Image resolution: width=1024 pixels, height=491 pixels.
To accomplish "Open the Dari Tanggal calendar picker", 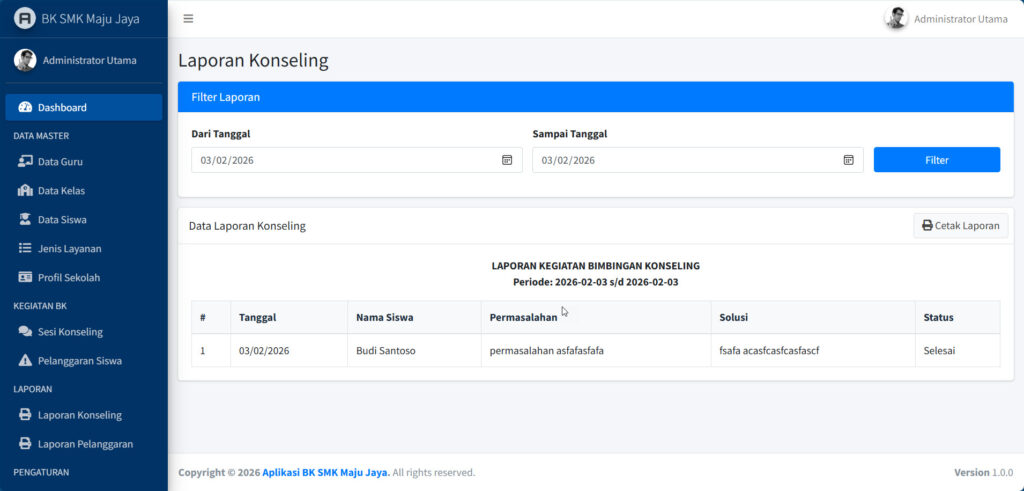I will (x=507, y=160).
